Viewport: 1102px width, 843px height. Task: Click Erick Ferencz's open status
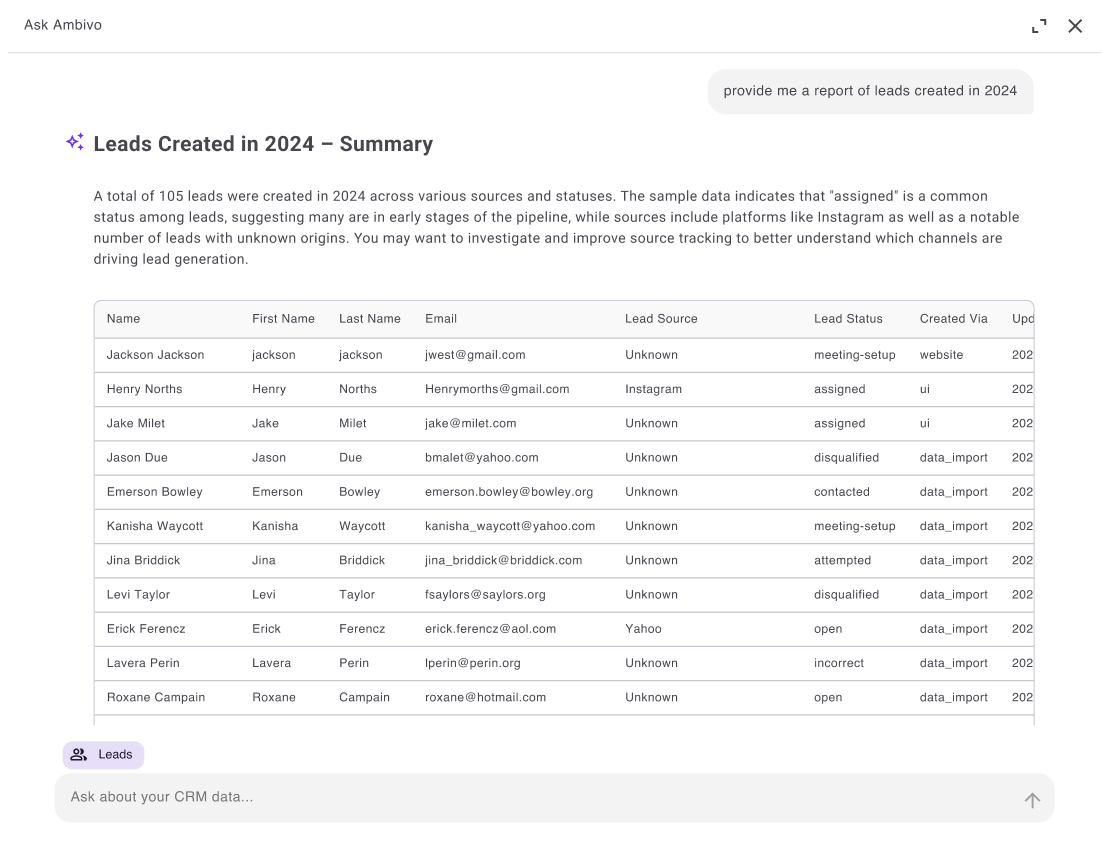(x=828, y=629)
